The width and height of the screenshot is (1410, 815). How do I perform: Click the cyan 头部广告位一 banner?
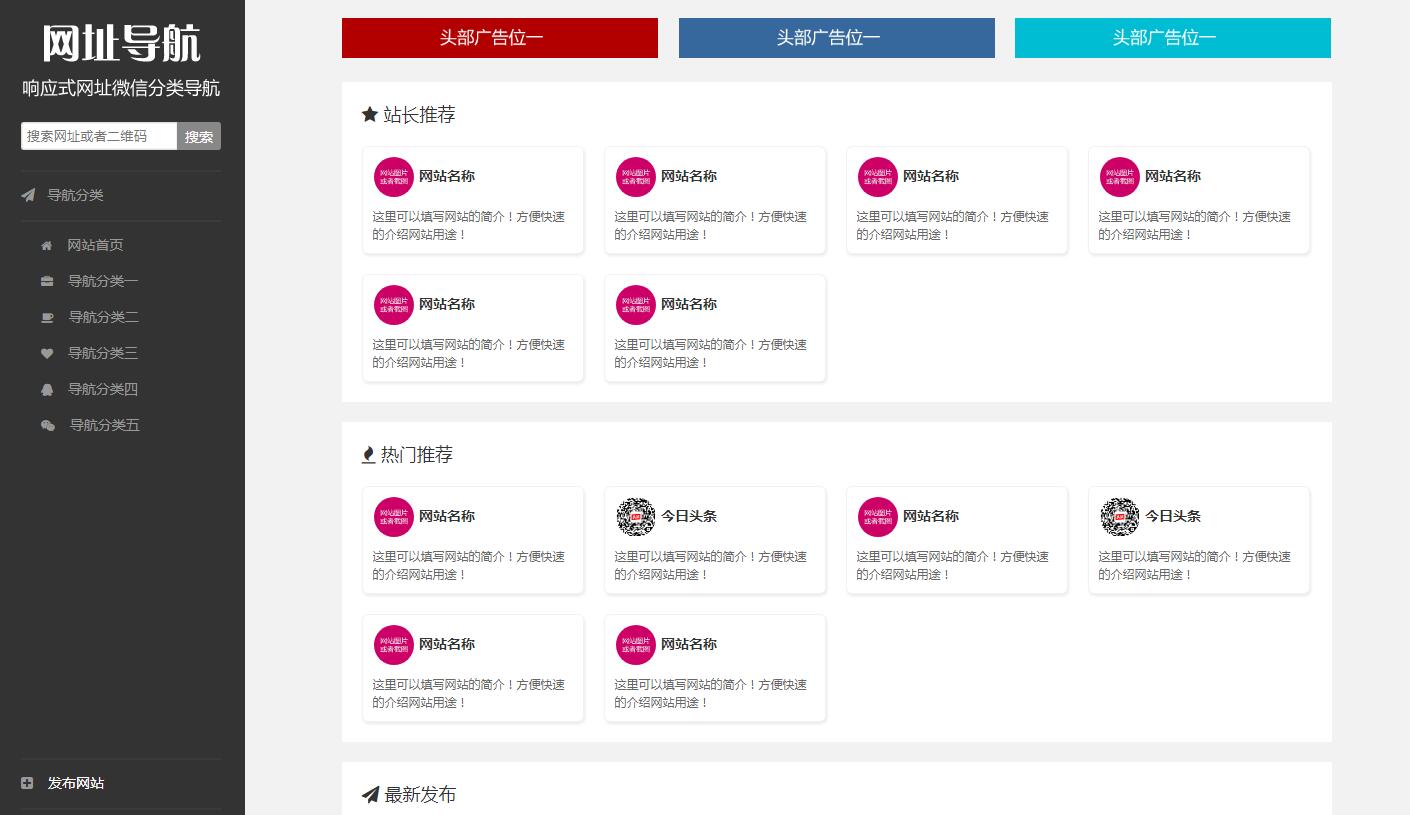pos(1172,37)
